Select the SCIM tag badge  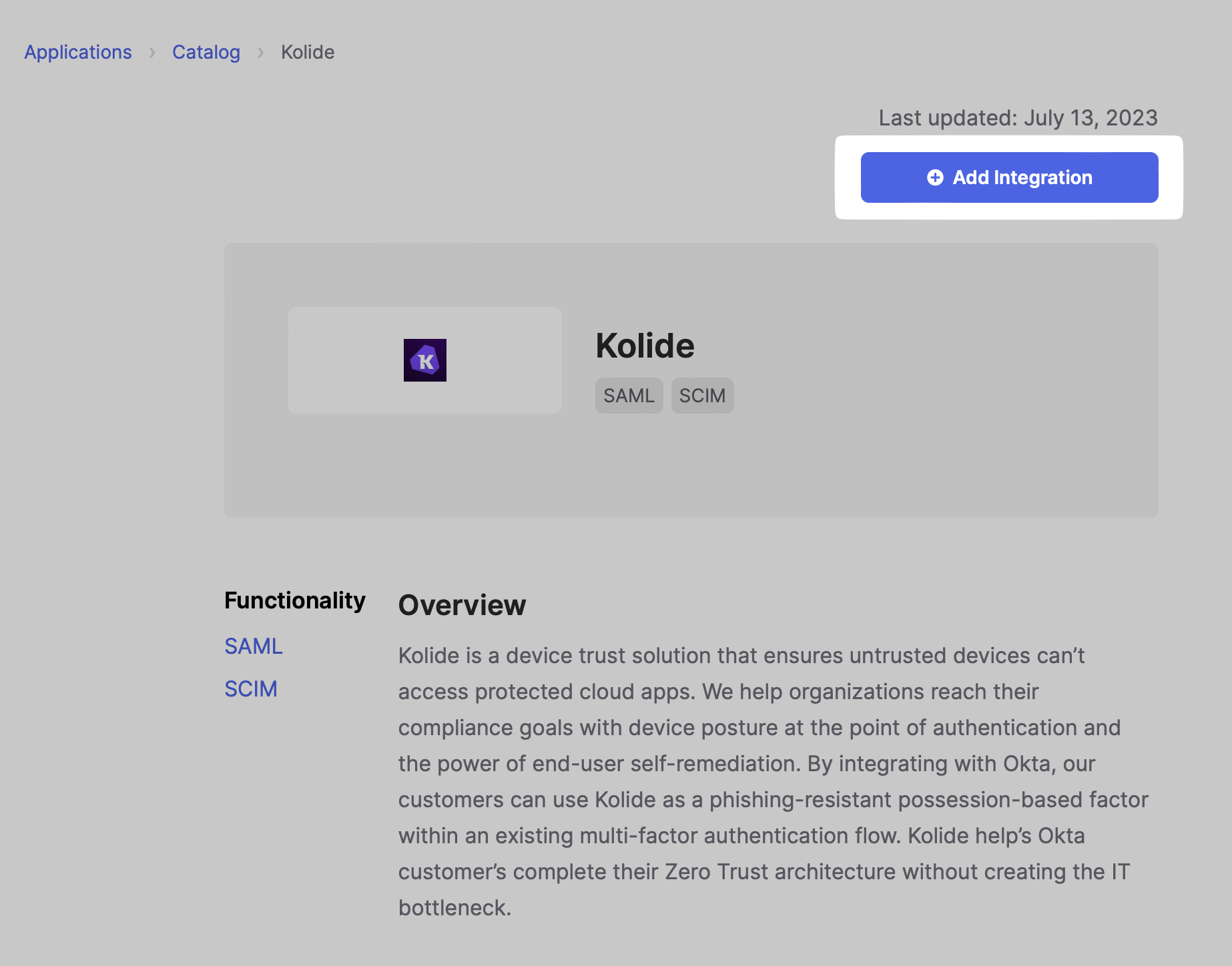702,396
